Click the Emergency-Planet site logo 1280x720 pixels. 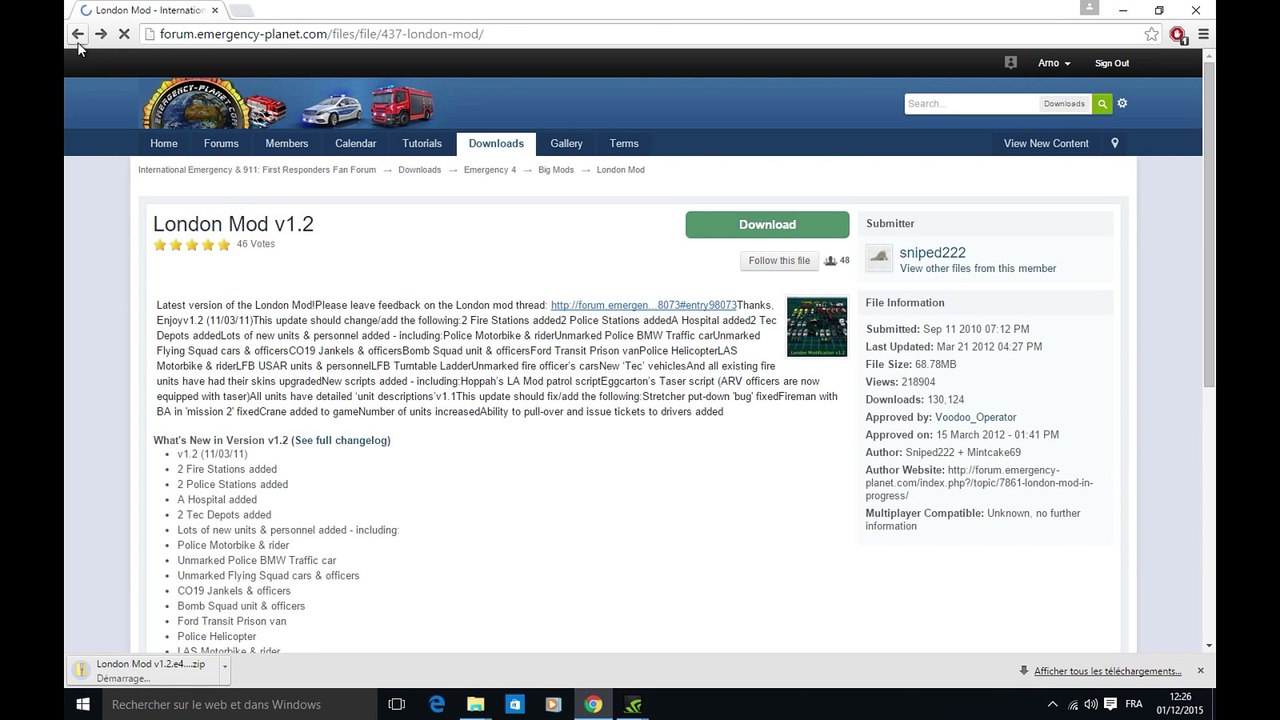tap(287, 103)
